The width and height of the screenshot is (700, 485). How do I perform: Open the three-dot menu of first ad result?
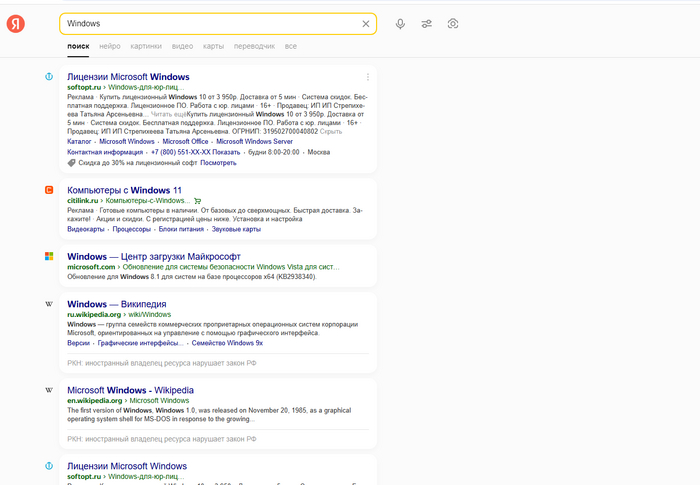(x=367, y=77)
